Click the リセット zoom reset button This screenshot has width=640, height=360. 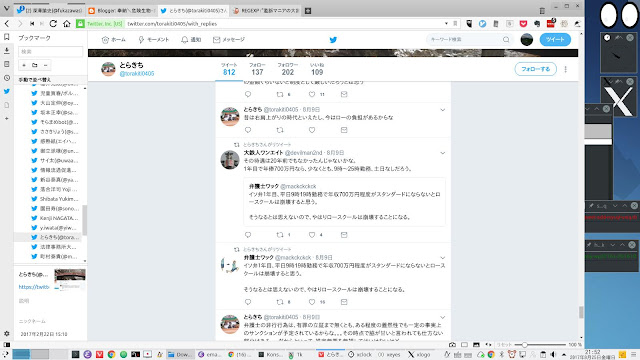coord(504,345)
